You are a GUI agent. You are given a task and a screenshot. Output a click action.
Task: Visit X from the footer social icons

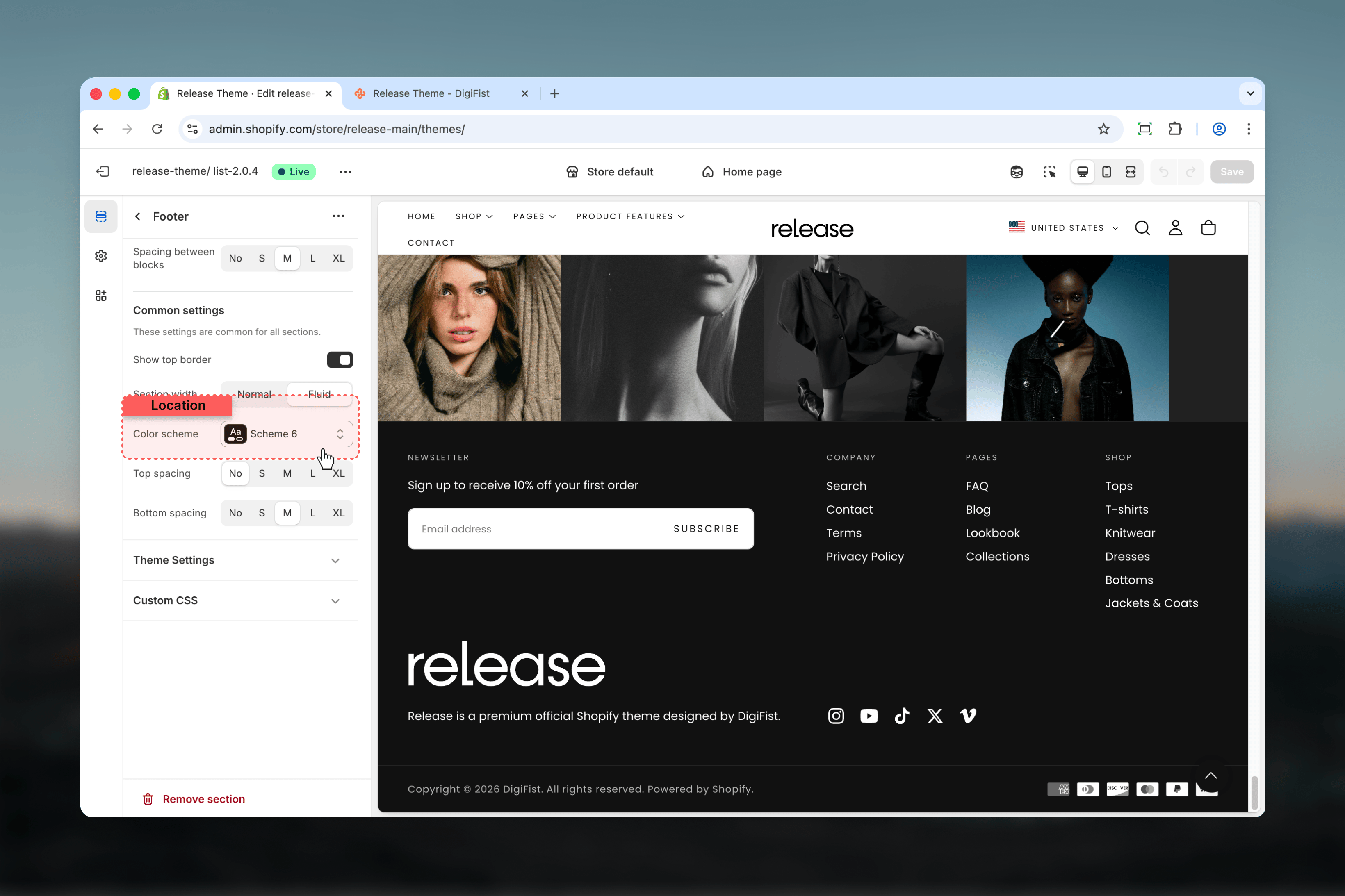click(935, 715)
